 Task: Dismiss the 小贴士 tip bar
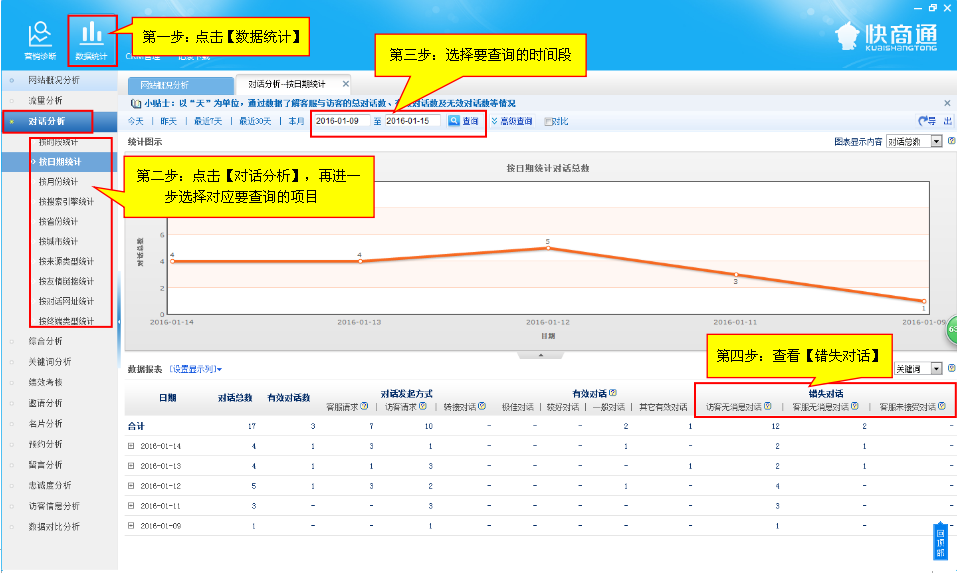pos(947,102)
